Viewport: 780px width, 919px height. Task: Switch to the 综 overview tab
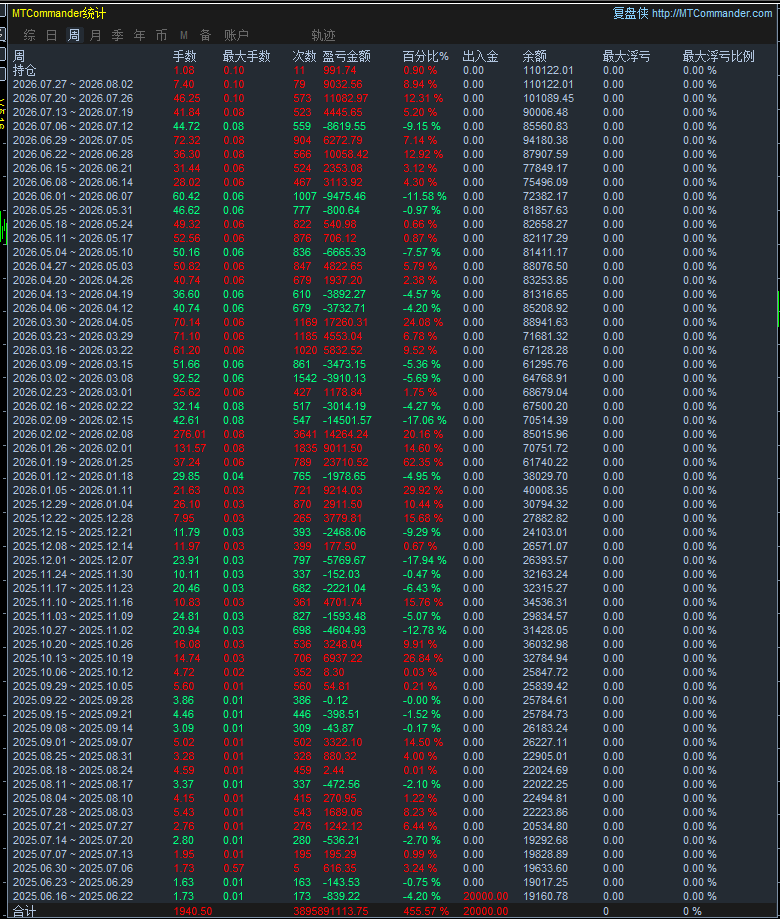(x=29, y=35)
